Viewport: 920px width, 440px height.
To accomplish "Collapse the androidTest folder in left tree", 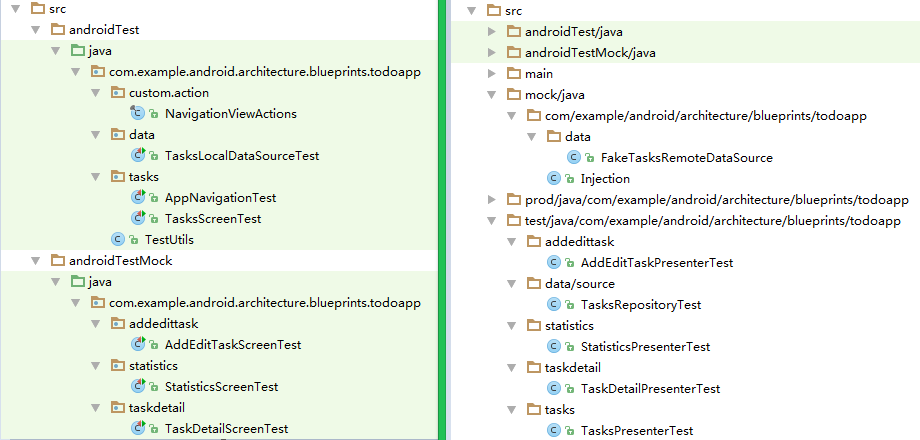I will [x=35, y=30].
